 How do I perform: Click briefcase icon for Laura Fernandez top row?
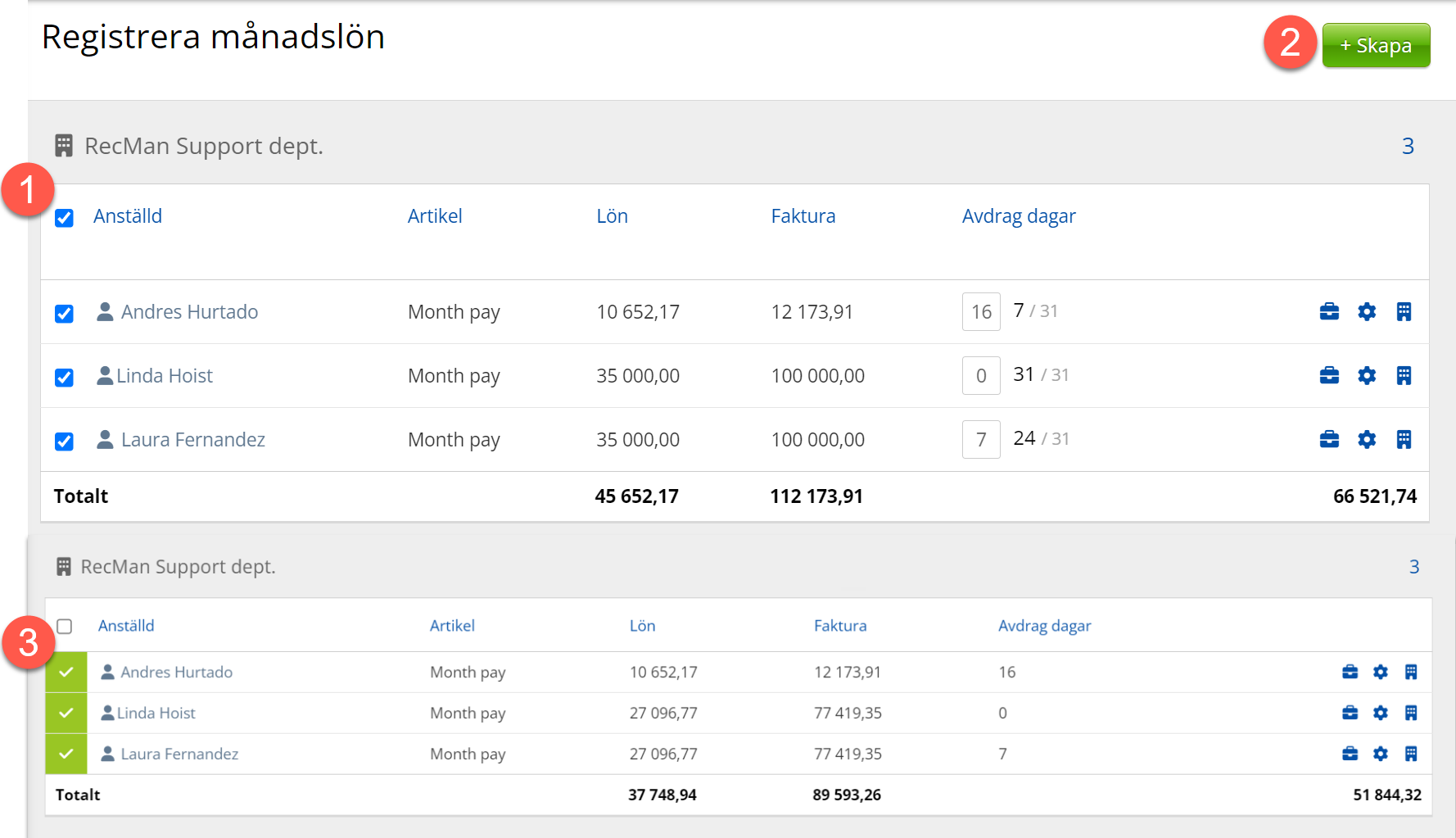coord(1329,439)
